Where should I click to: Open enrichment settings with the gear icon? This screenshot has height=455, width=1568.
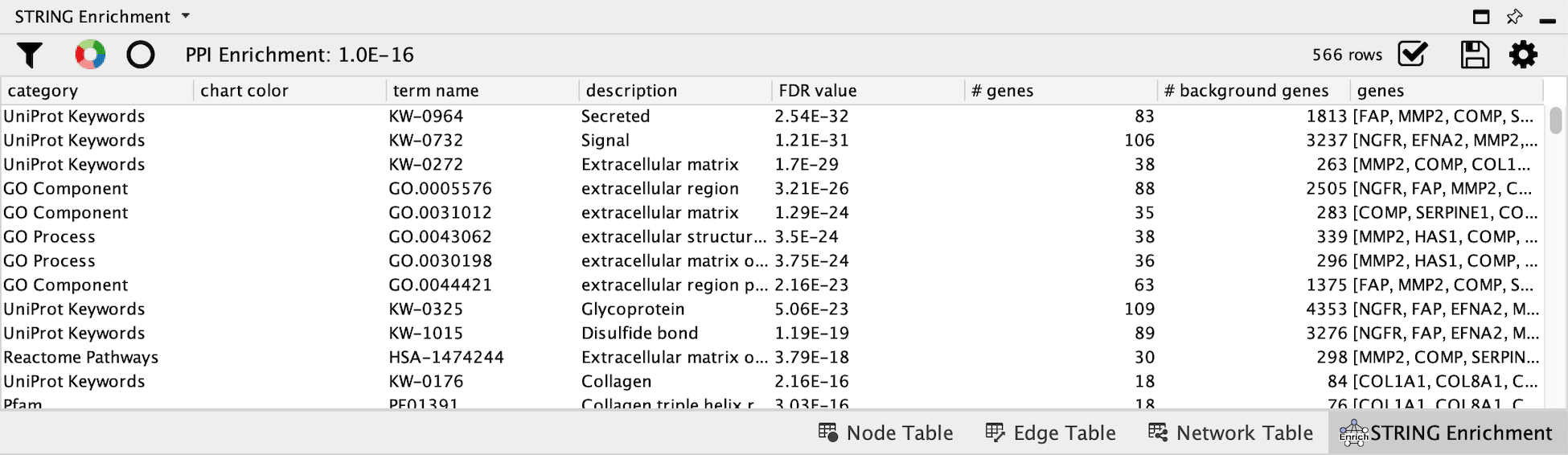[1523, 55]
